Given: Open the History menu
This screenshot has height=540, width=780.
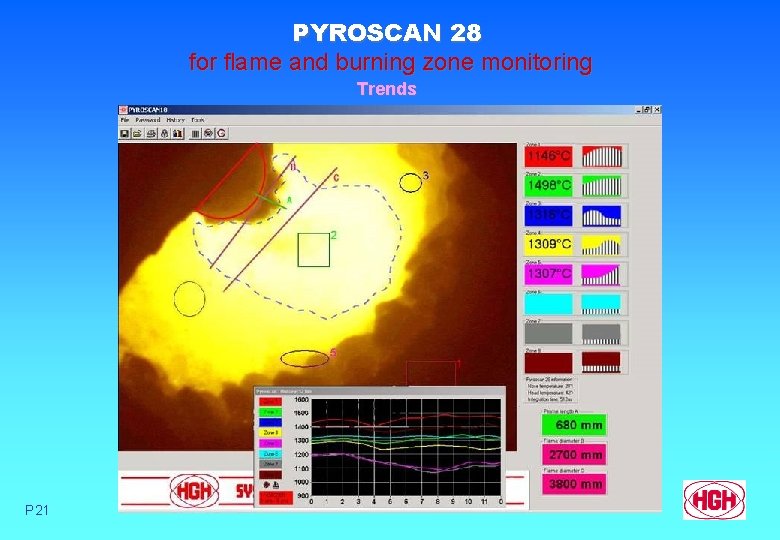Looking at the screenshot, I should tap(176, 120).
